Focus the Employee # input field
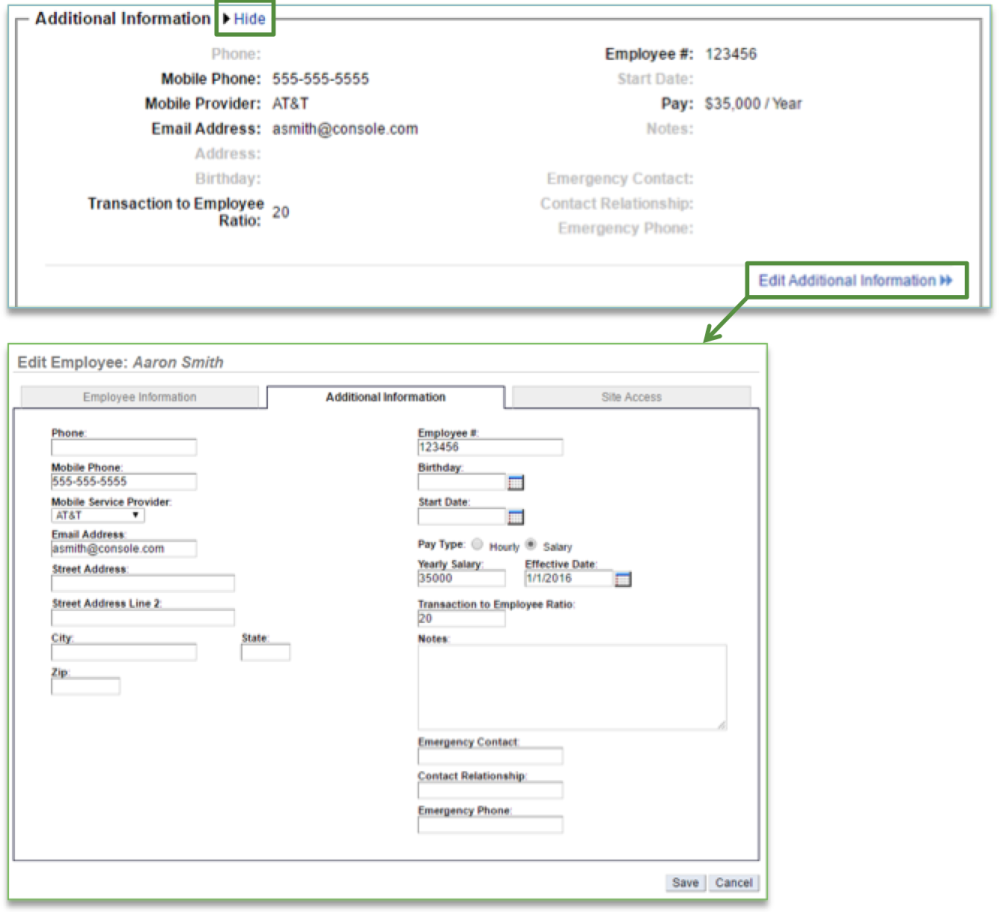This screenshot has height=912, width=1000. coord(490,447)
